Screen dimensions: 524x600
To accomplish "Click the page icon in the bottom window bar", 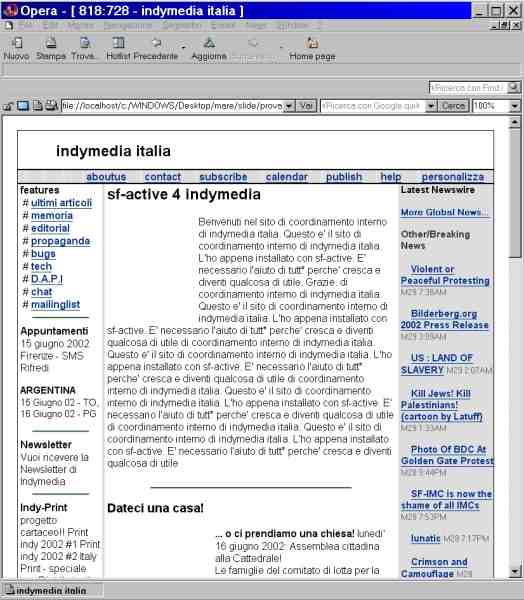I will tap(10, 590).
